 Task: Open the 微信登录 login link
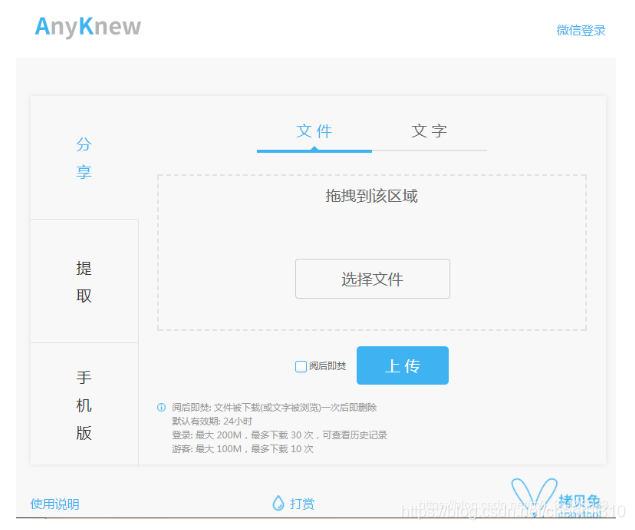point(581,30)
